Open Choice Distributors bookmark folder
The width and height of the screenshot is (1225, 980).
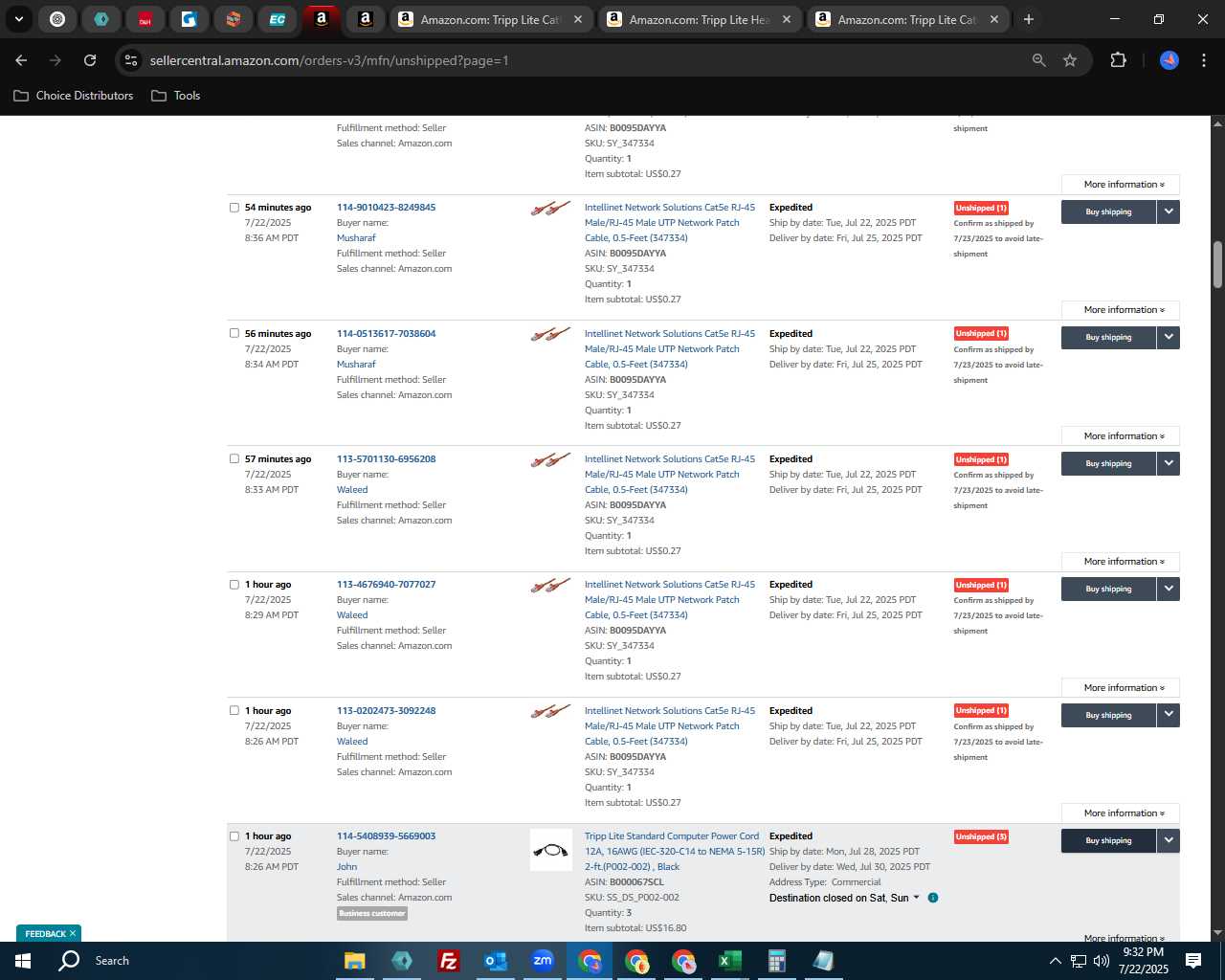[74, 96]
